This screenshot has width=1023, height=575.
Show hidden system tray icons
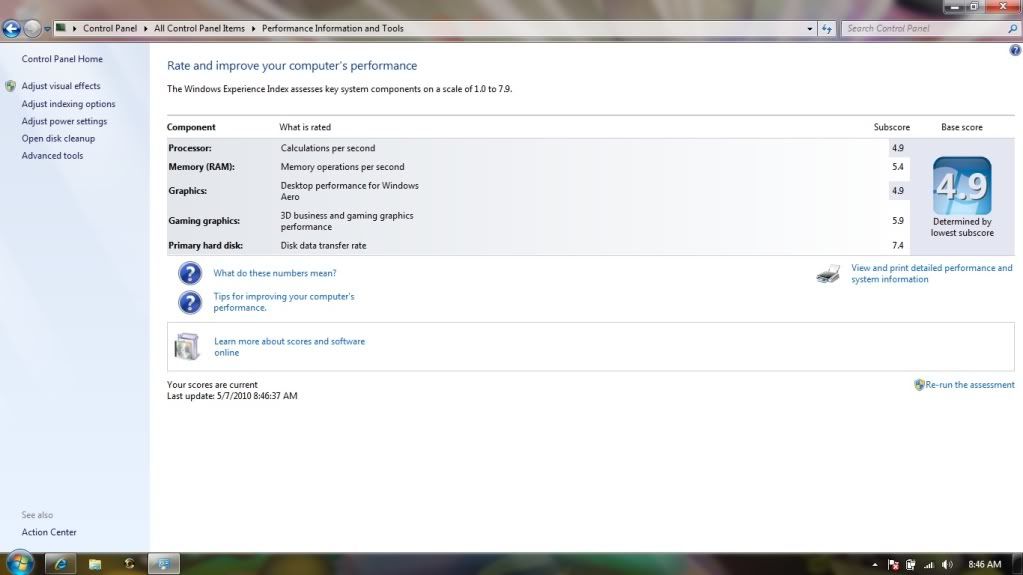coord(874,565)
